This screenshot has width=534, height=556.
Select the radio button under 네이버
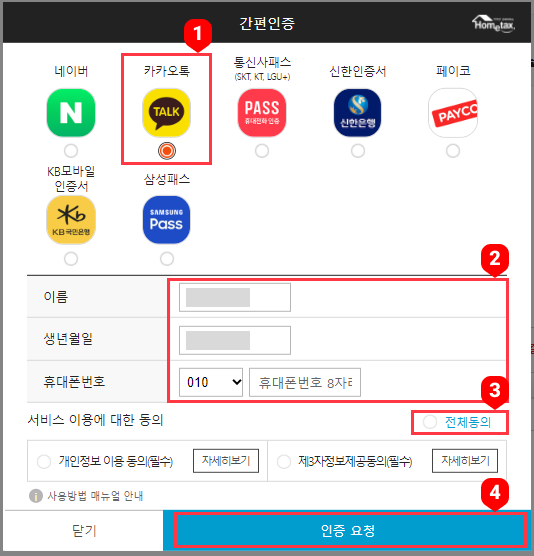click(71, 151)
